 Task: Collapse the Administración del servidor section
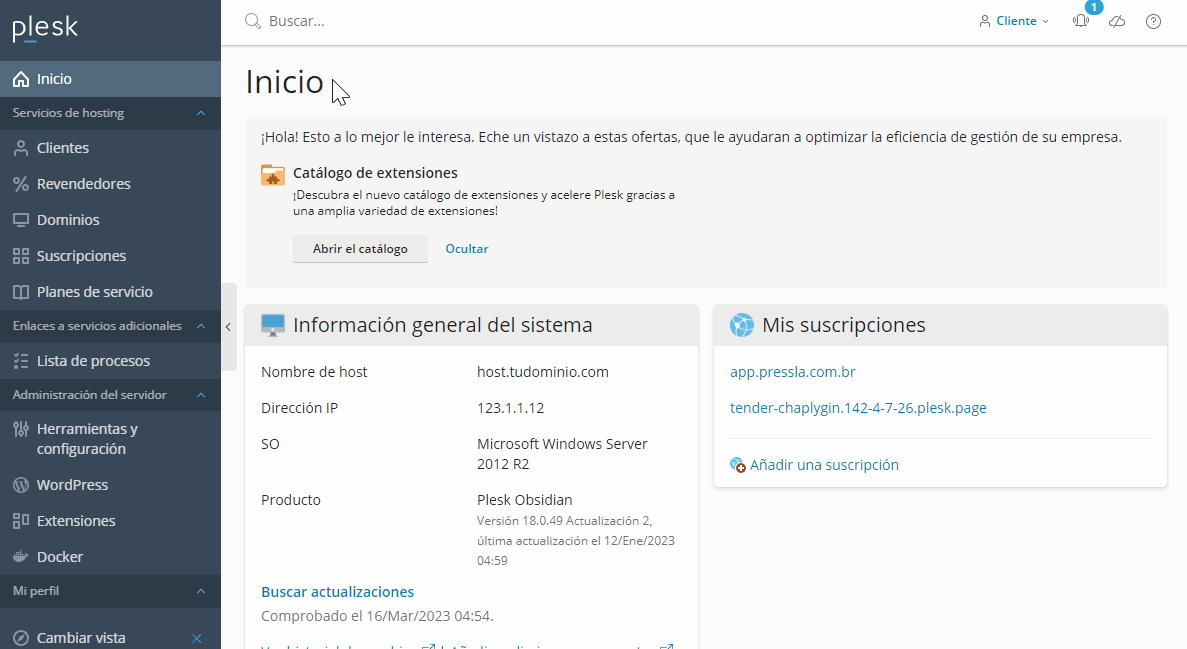tap(201, 395)
